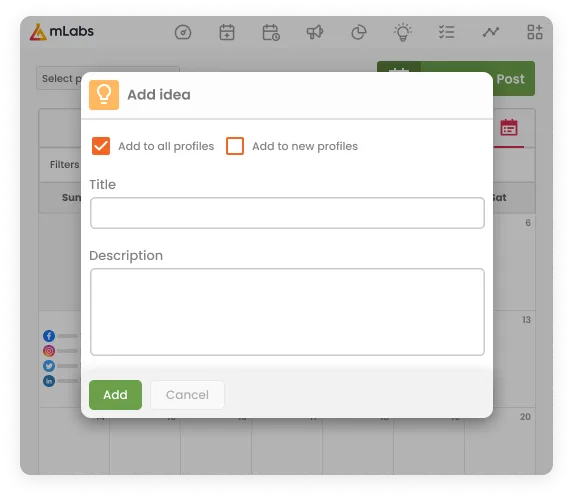Image resolution: width=573 pixels, height=499 pixels.
Task: Open the line graph analytics icon
Action: (490, 32)
